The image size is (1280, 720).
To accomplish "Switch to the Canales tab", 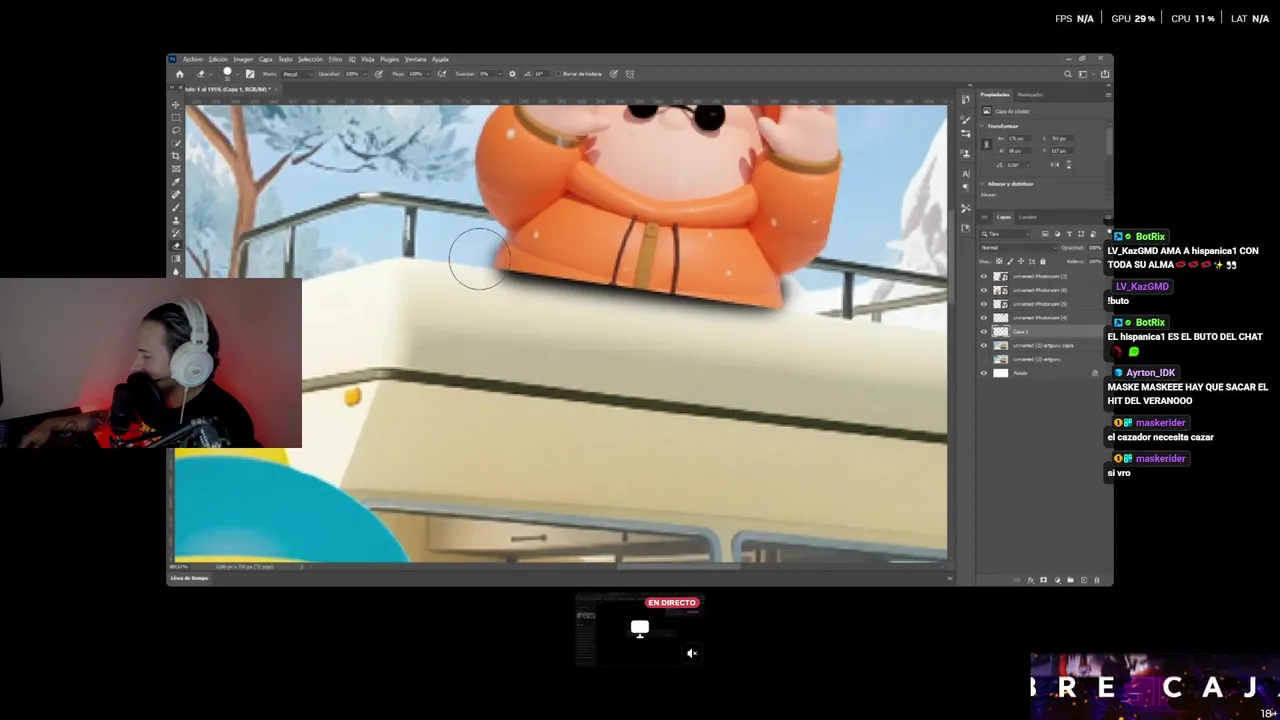I will [x=1028, y=217].
